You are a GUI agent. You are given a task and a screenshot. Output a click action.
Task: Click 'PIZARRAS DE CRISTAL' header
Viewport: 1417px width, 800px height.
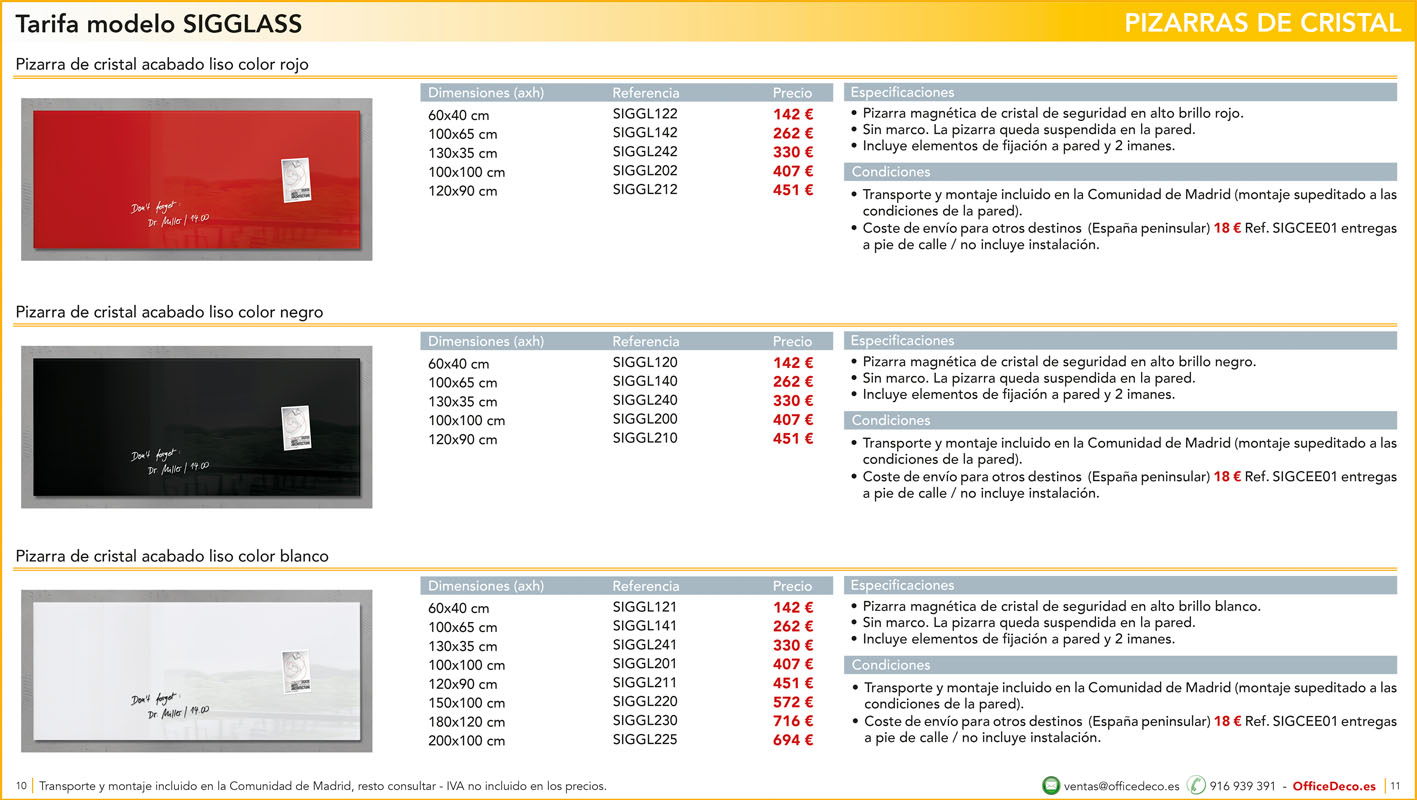pos(1263,23)
